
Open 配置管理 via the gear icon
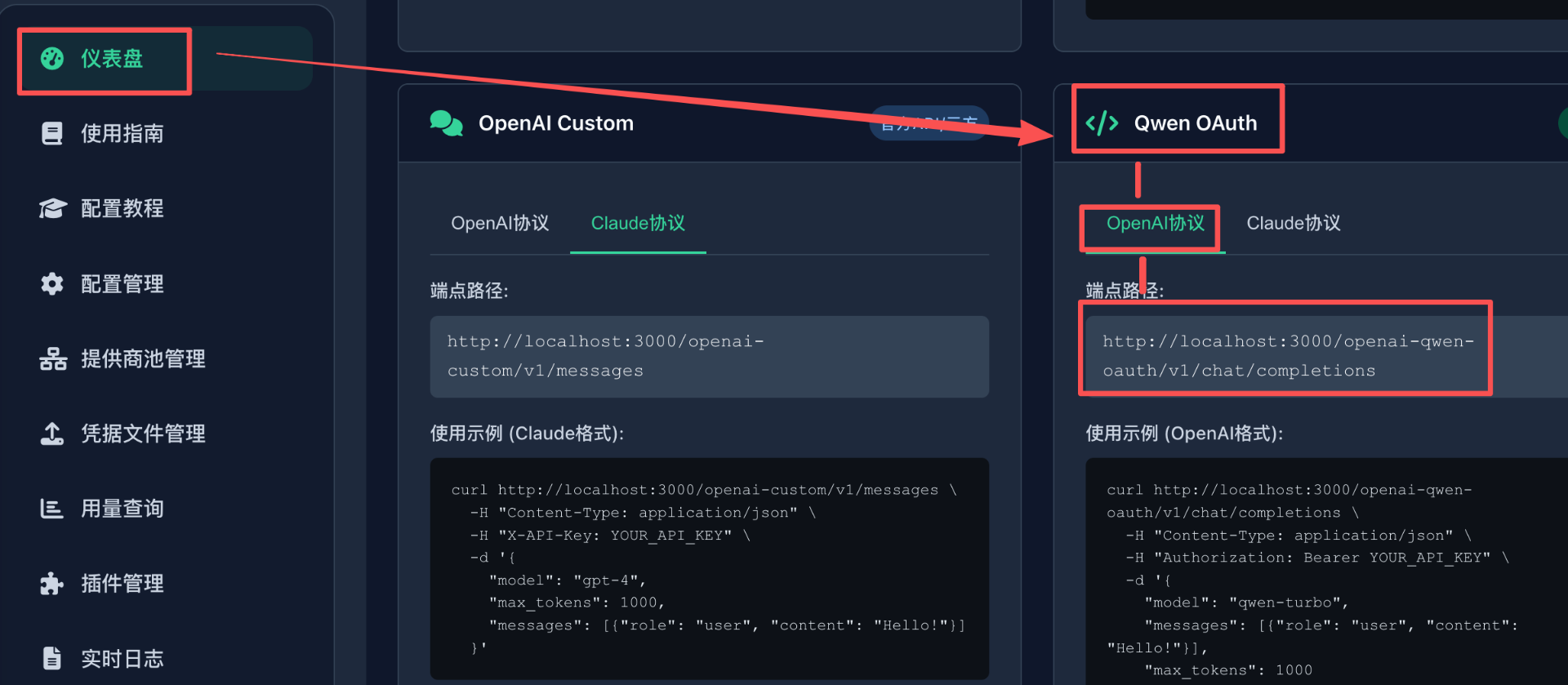(52, 284)
